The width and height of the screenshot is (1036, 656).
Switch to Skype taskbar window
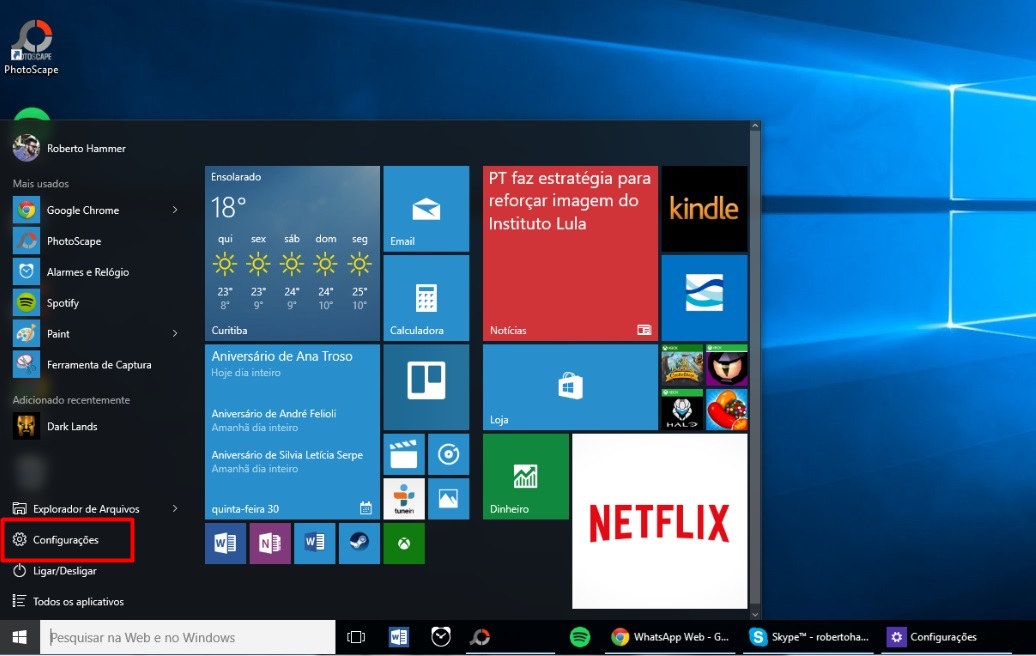[x=809, y=638]
